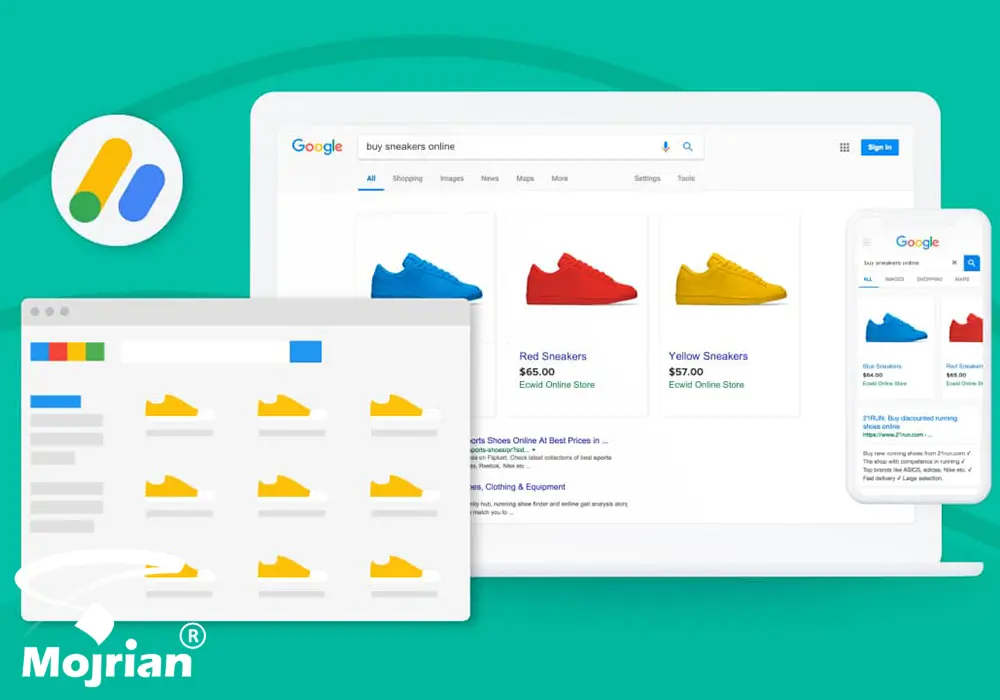Click the first yellow shoe in top row
This screenshot has height=700, width=1000.
(x=172, y=405)
